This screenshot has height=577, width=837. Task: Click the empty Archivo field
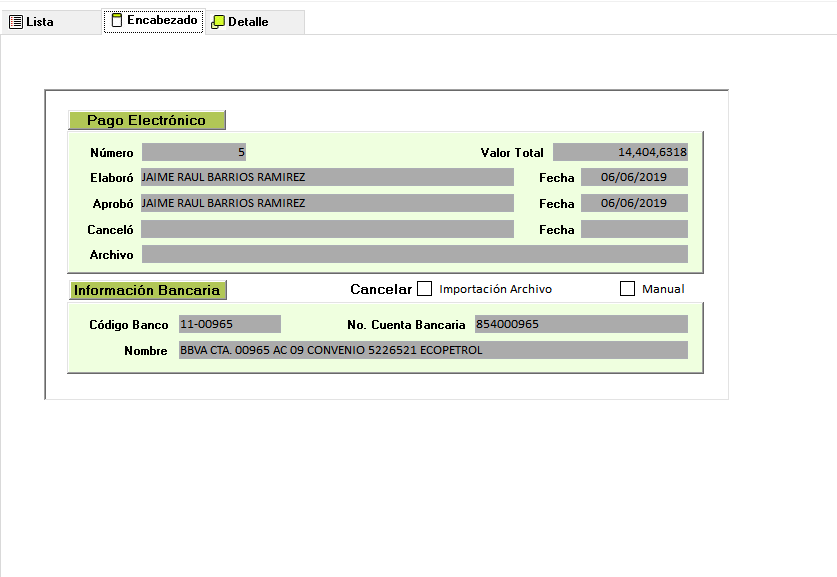coord(414,254)
